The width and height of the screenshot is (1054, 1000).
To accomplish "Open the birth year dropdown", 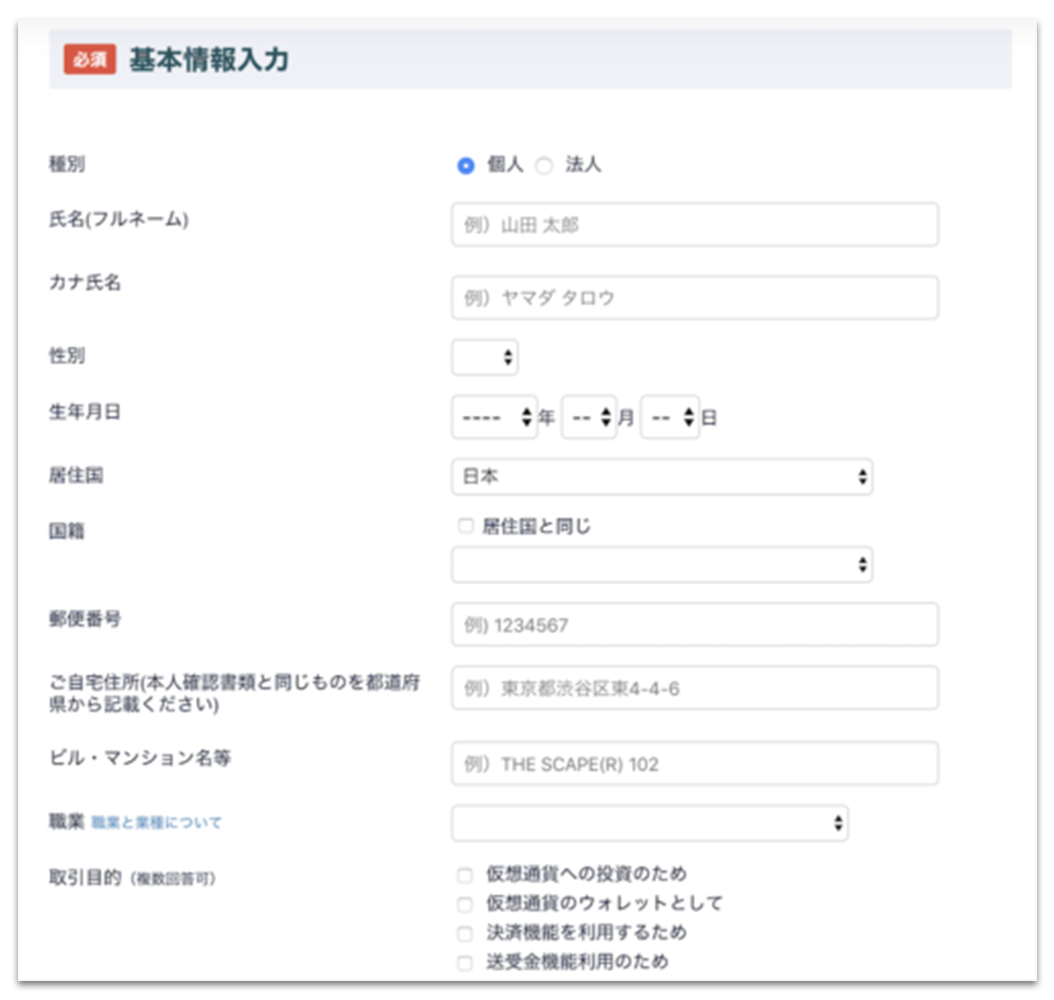I will tap(493, 417).
